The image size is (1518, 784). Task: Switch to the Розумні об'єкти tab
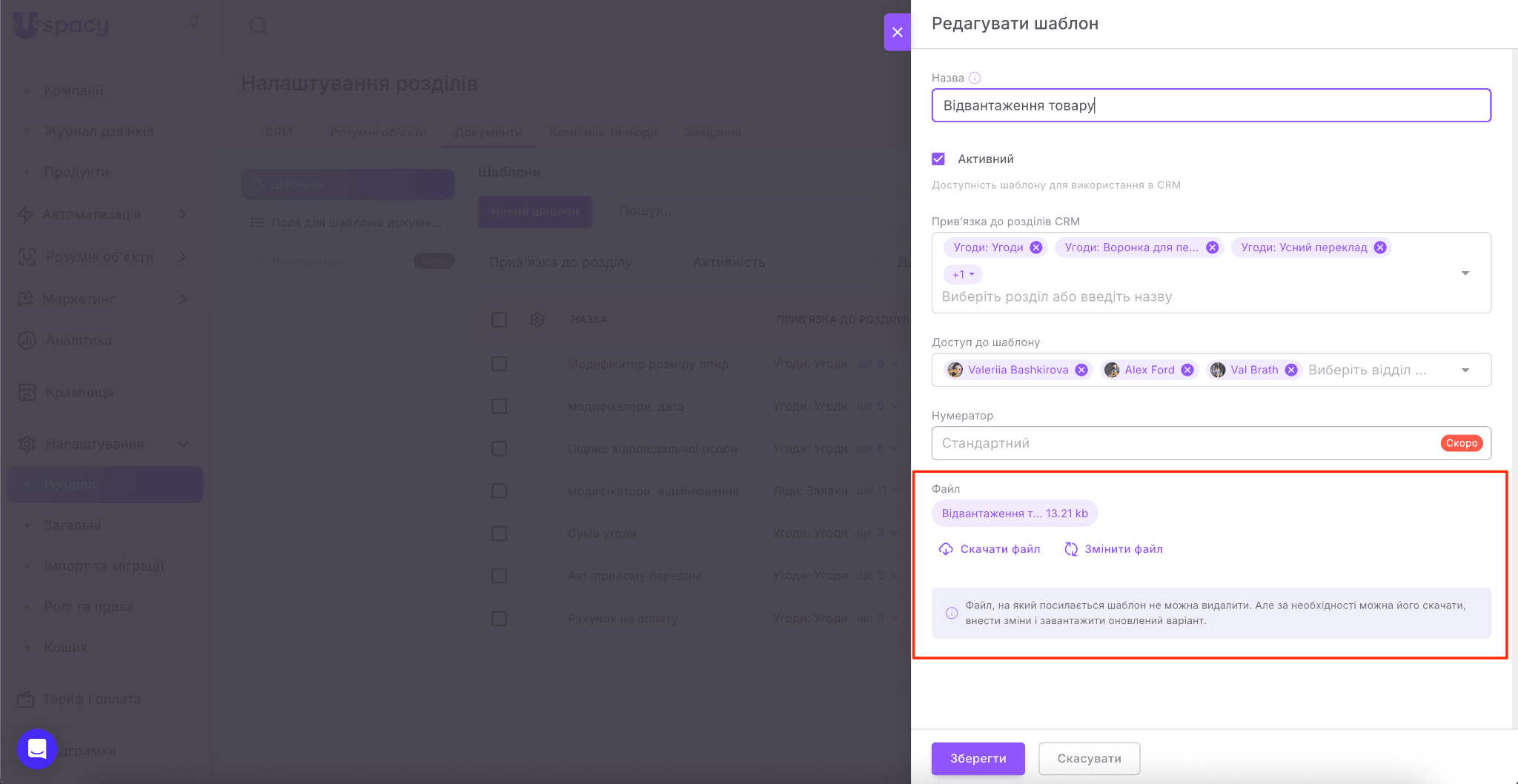[x=378, y=132]
